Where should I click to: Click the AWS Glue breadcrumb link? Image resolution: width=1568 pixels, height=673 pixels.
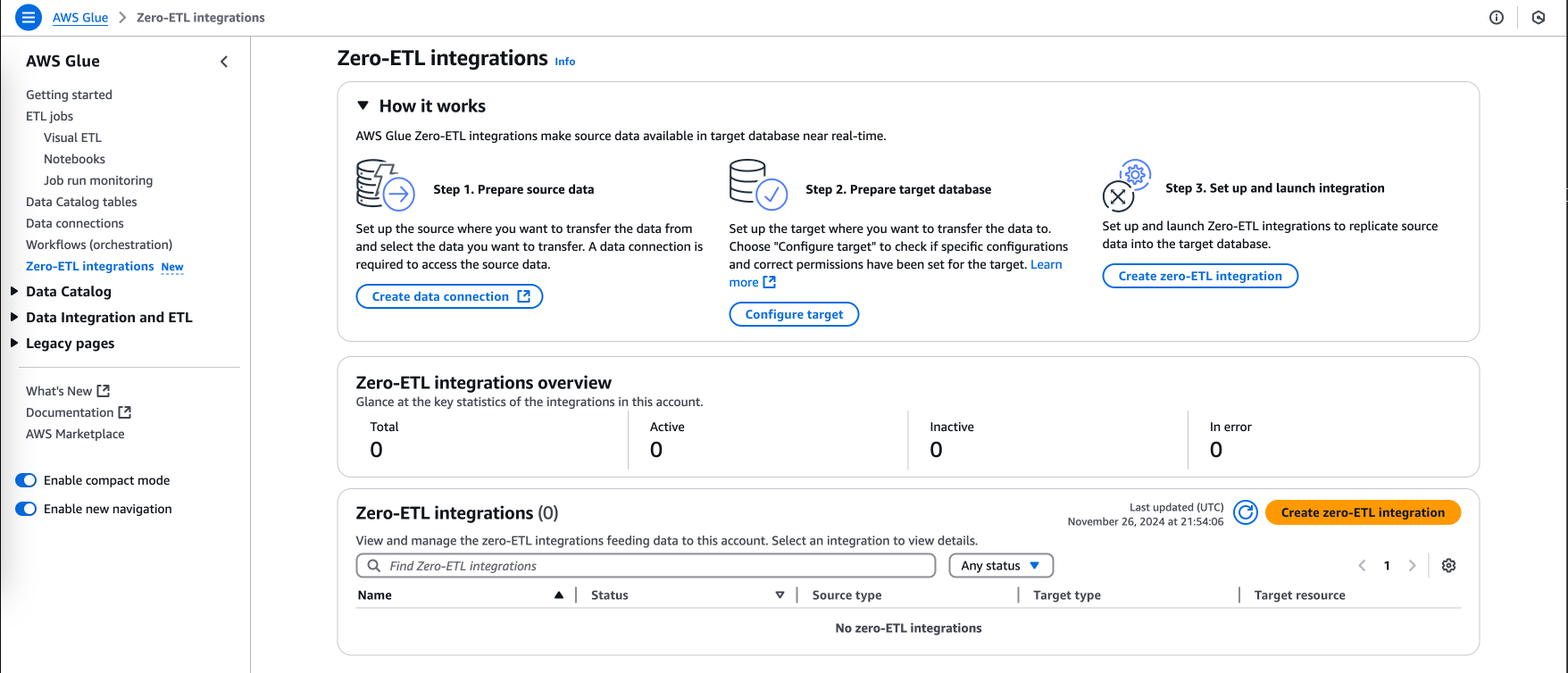[x=80, y=18]
